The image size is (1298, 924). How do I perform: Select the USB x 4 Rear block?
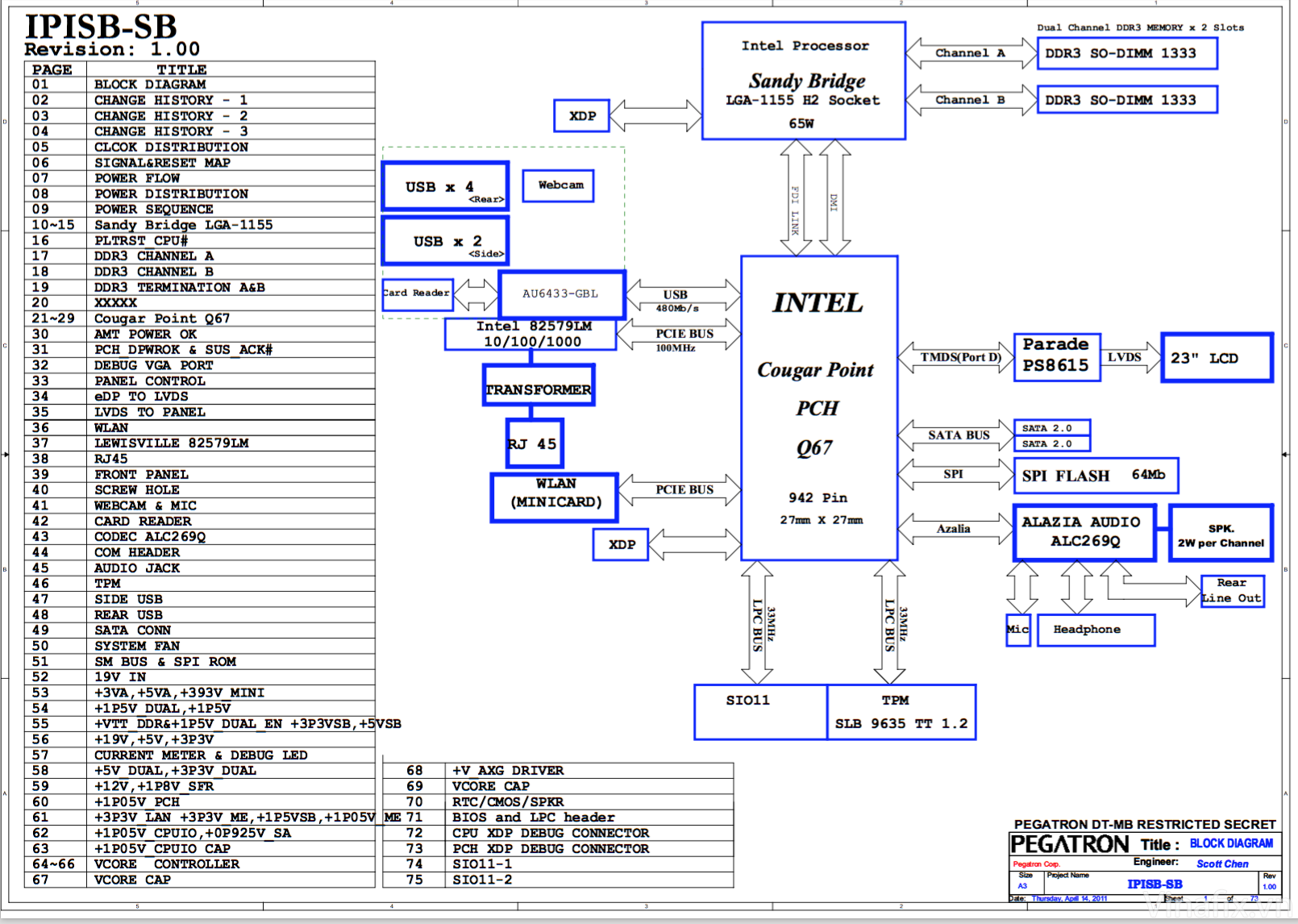445,186
